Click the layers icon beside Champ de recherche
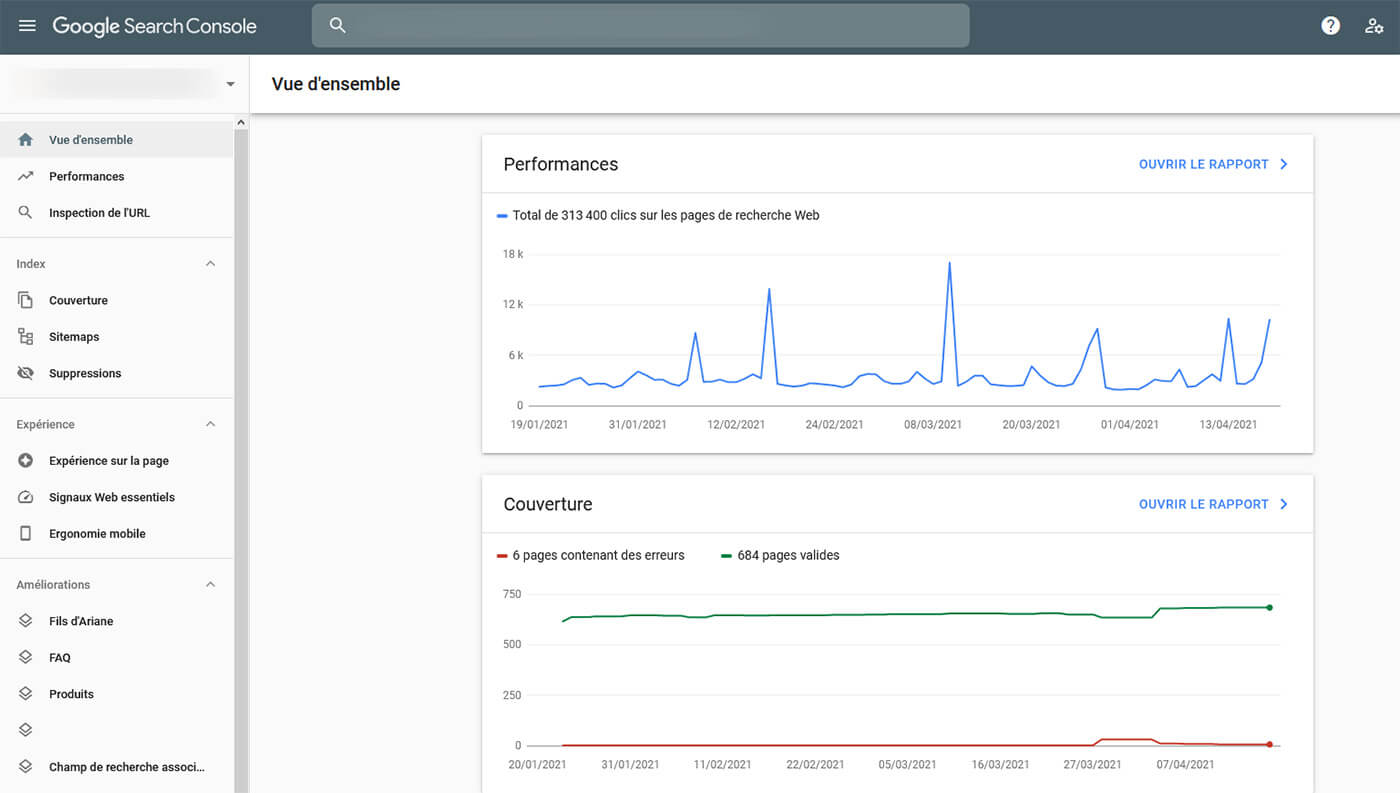The image size is (1400, 793). 26,767
